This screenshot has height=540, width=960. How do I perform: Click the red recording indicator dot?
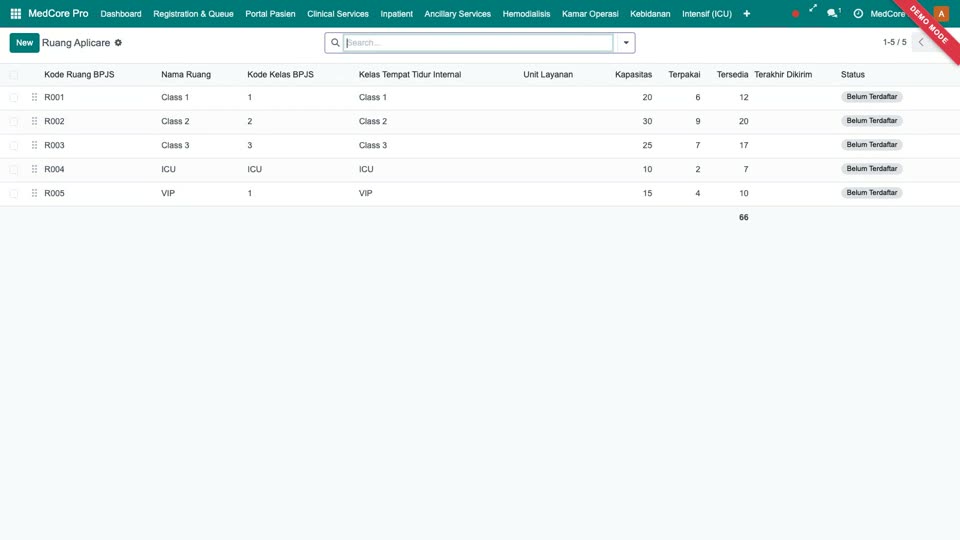point(795,13)
